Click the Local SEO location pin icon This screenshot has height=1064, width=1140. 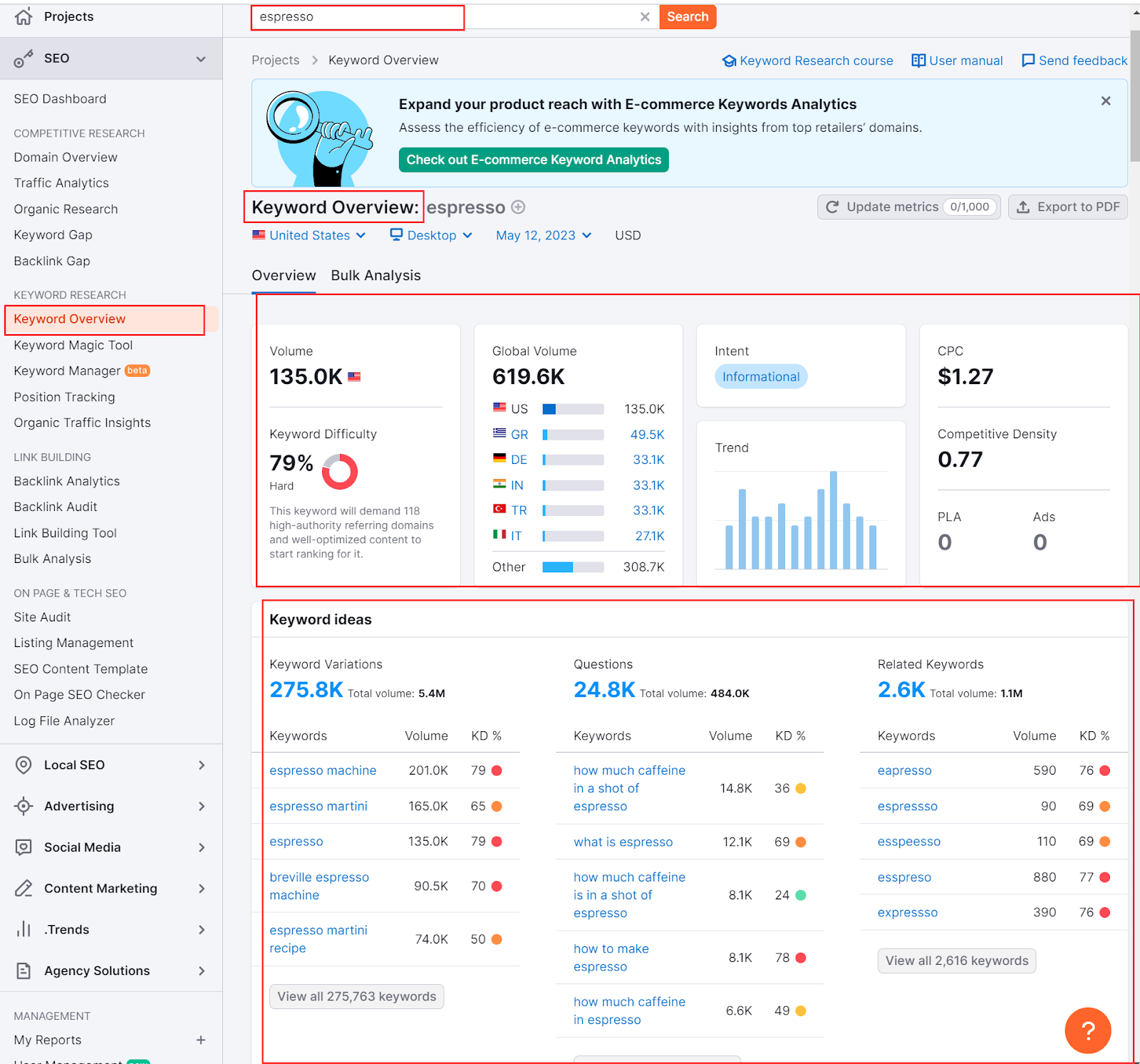pyautogui.click(x=24, y=765)
